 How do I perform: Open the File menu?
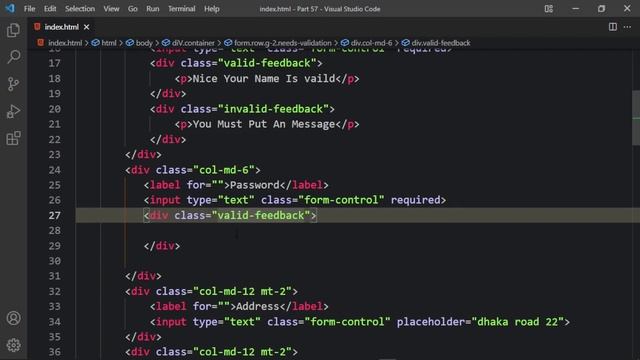click(29, 9)
